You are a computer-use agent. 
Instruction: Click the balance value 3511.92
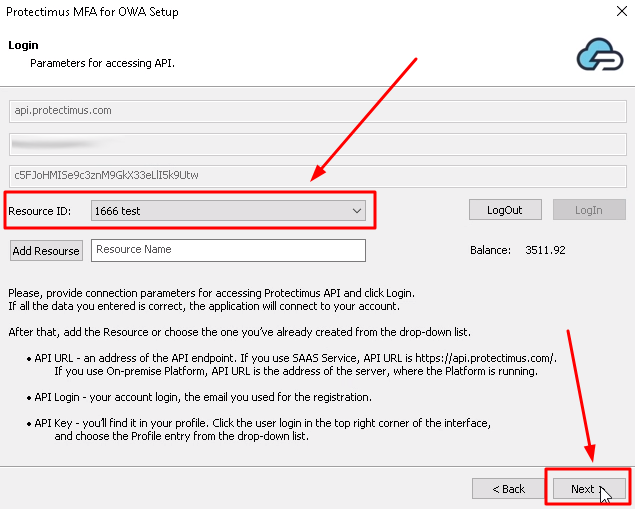[545, 250]
